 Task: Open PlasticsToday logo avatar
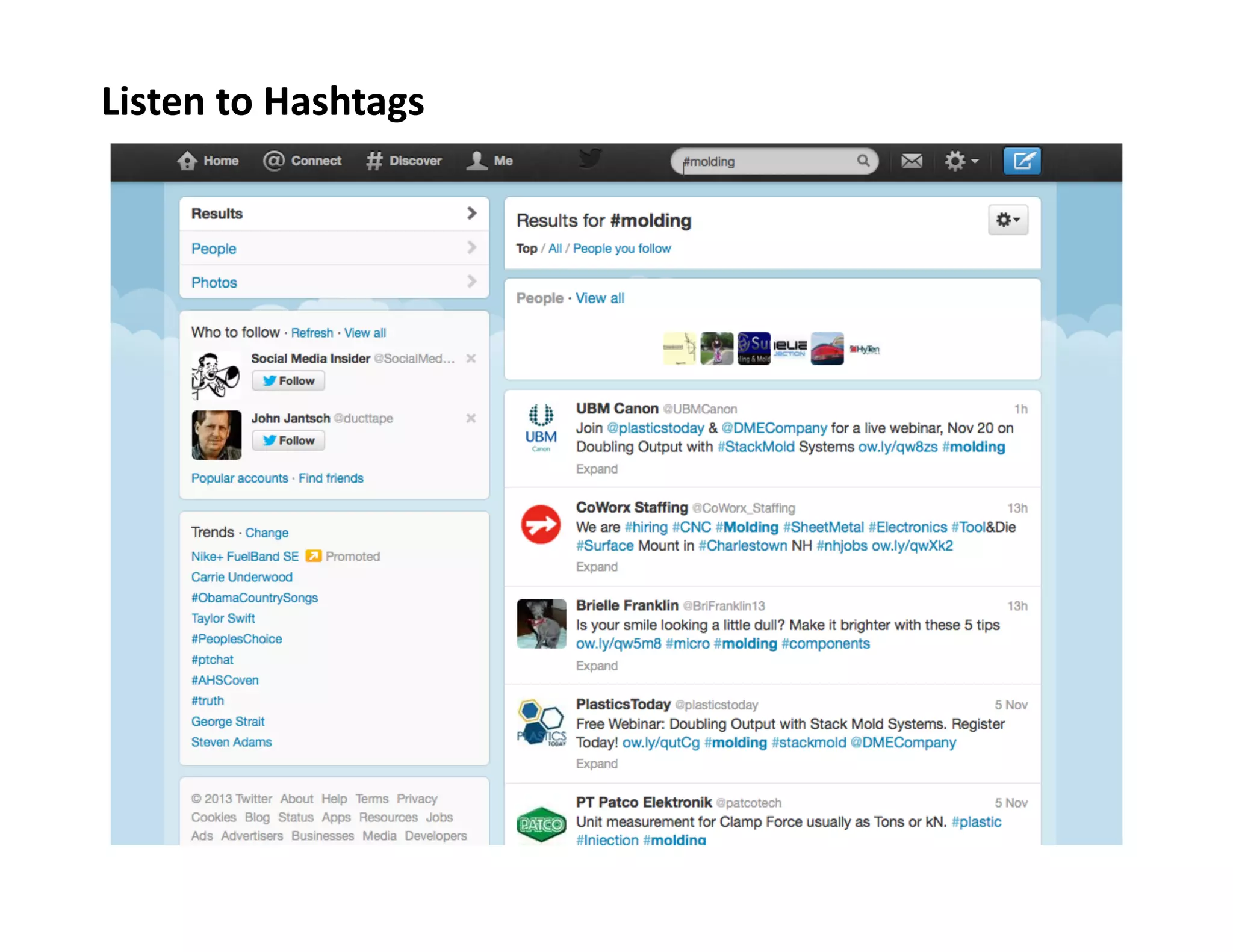[541, 722]
